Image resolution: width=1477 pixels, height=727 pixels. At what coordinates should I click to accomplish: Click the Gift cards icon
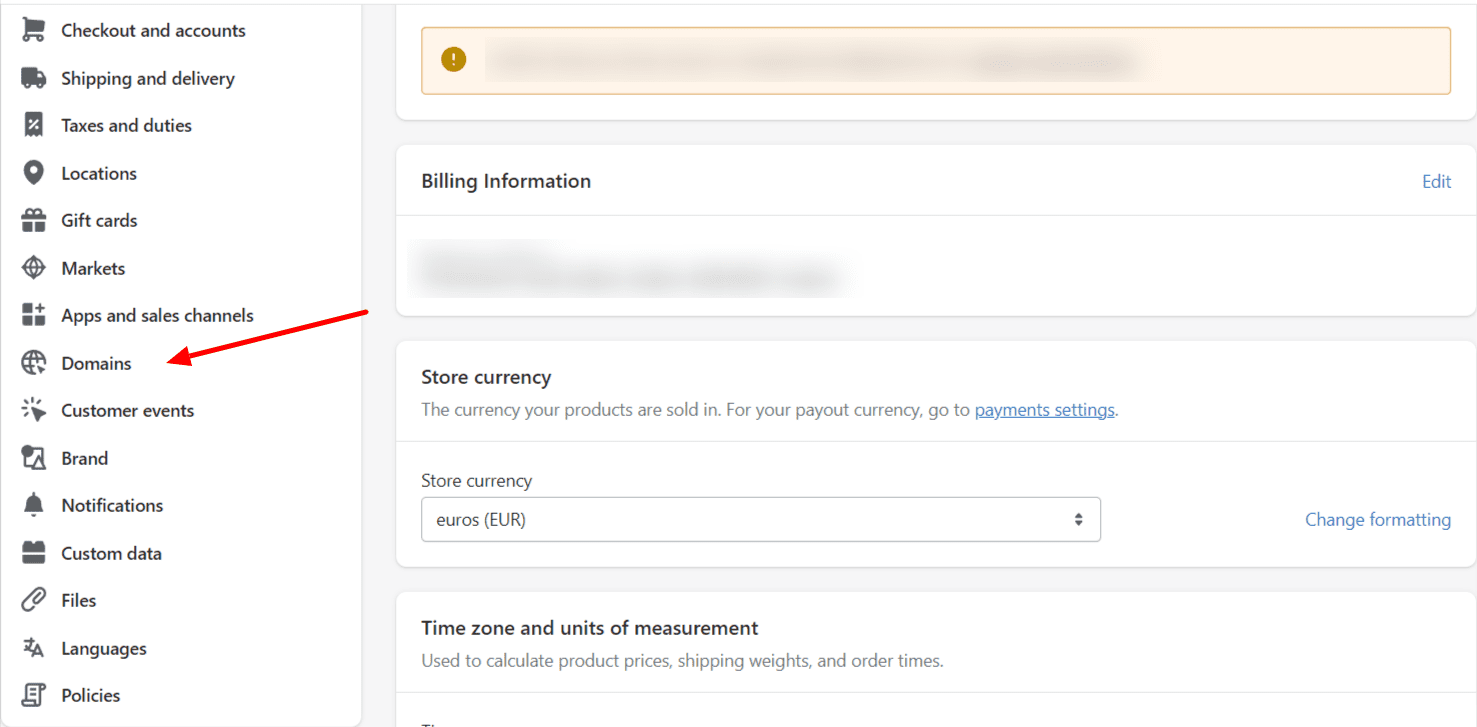[33, 220]
